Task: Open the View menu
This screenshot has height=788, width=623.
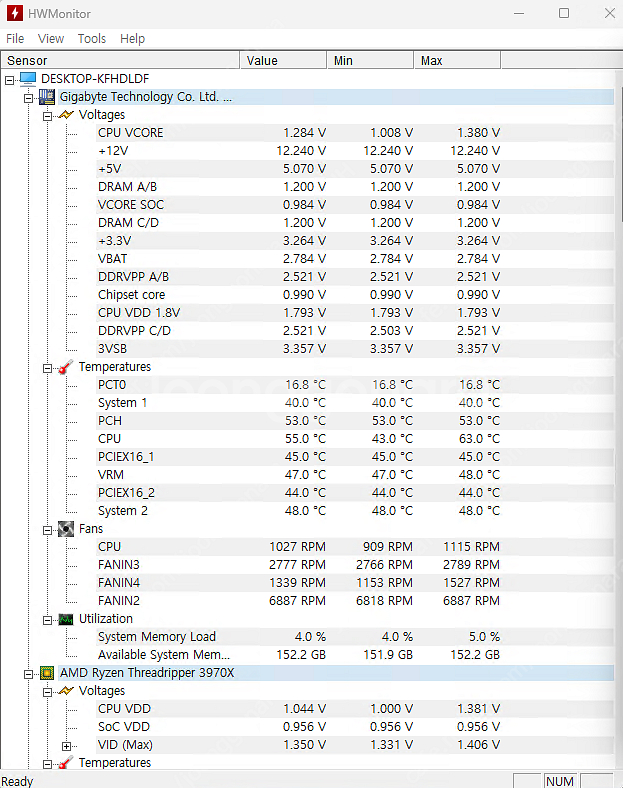Action: [x=51, y=39]
